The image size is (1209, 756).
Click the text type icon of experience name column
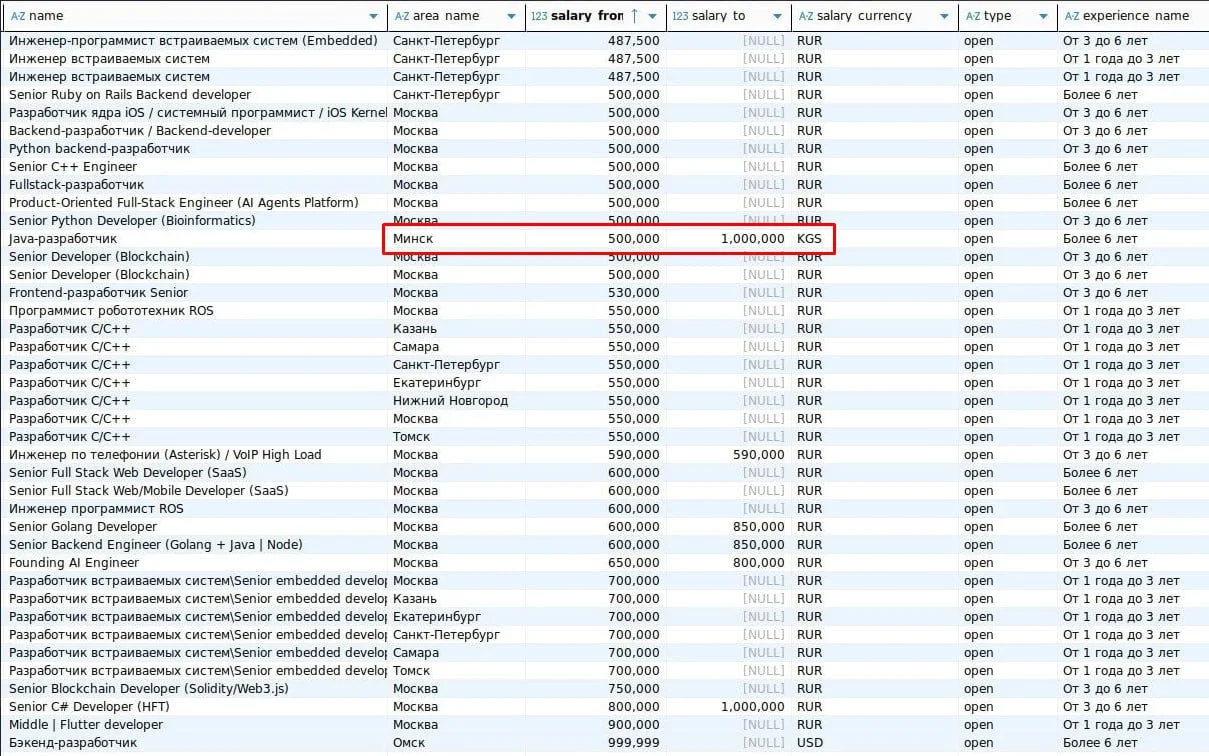(1071, 16)
